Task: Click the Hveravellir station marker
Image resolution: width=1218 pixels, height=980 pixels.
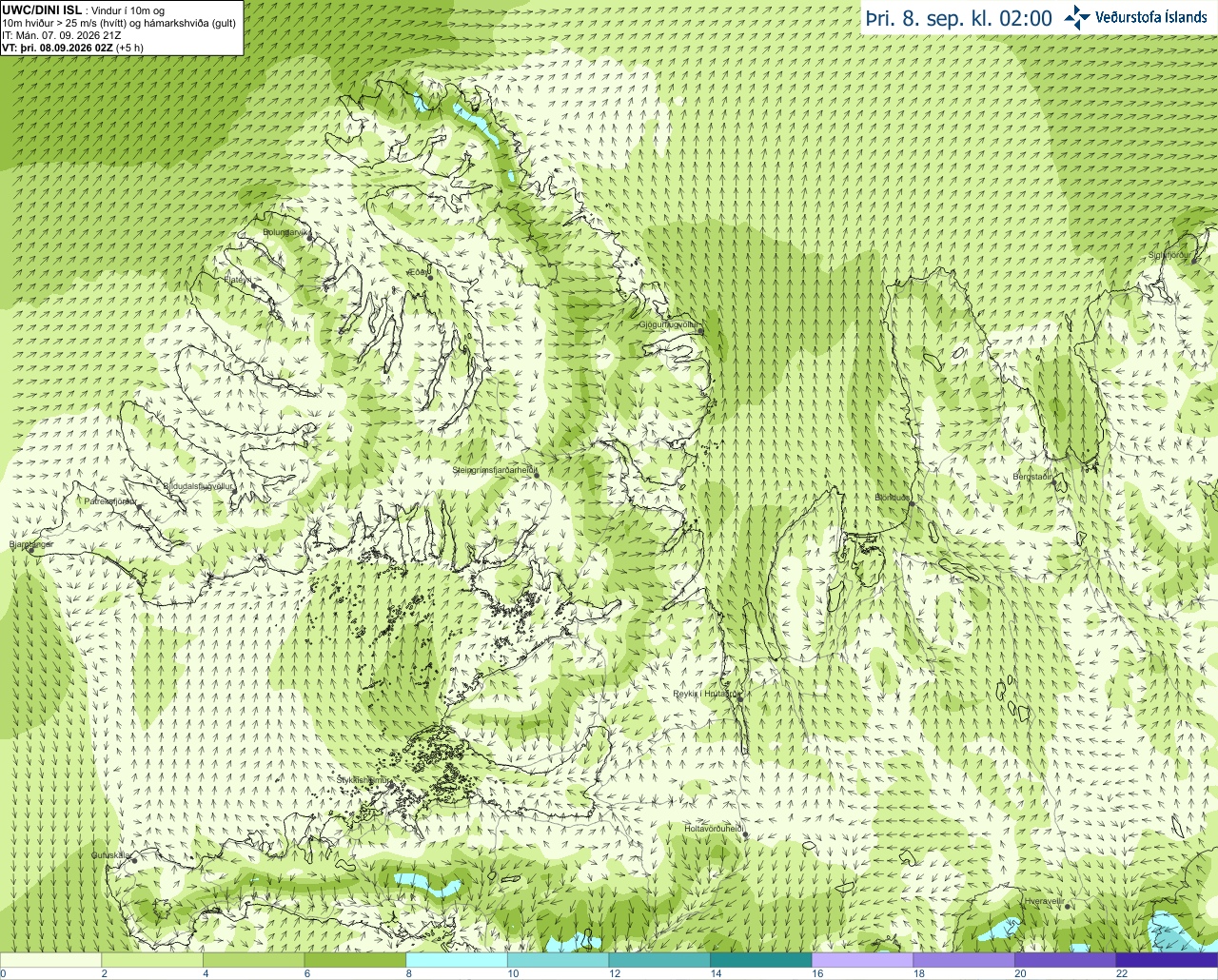Action: 1068,906
